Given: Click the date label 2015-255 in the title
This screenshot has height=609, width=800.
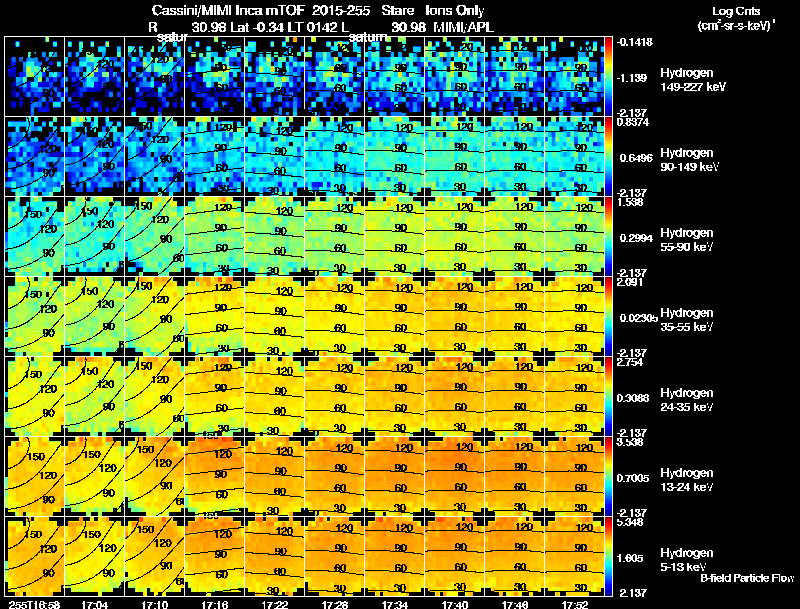Looking at the screenshot, I should [341, 10].
